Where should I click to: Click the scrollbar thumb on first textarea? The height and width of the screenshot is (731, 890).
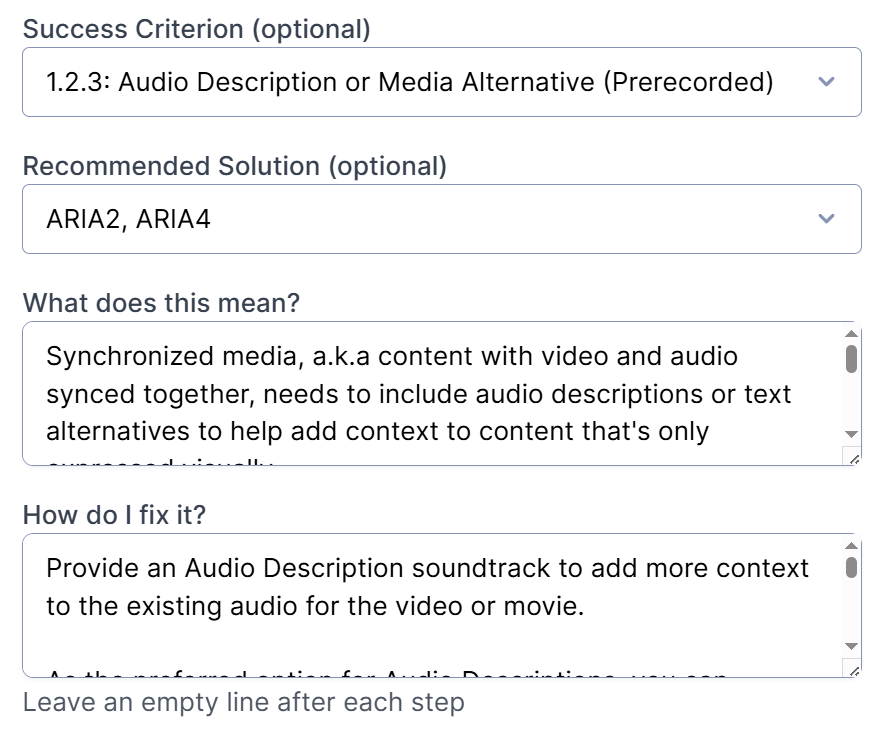pyautogui.click(x=850, y=356)
